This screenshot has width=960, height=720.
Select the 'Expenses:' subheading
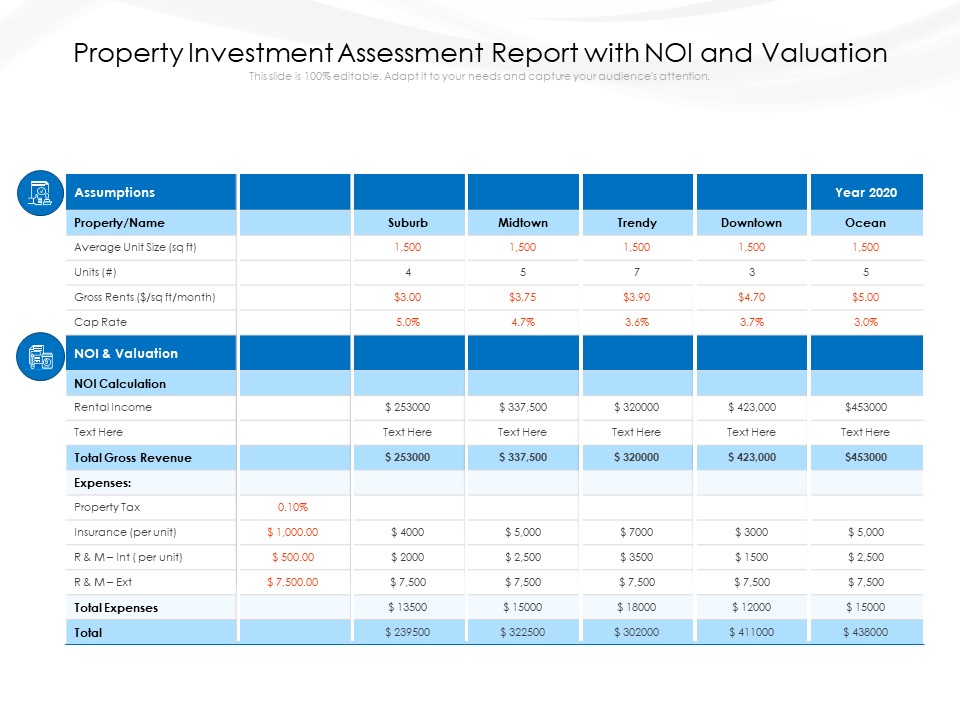pyautogui.click(x=103, y=483)
